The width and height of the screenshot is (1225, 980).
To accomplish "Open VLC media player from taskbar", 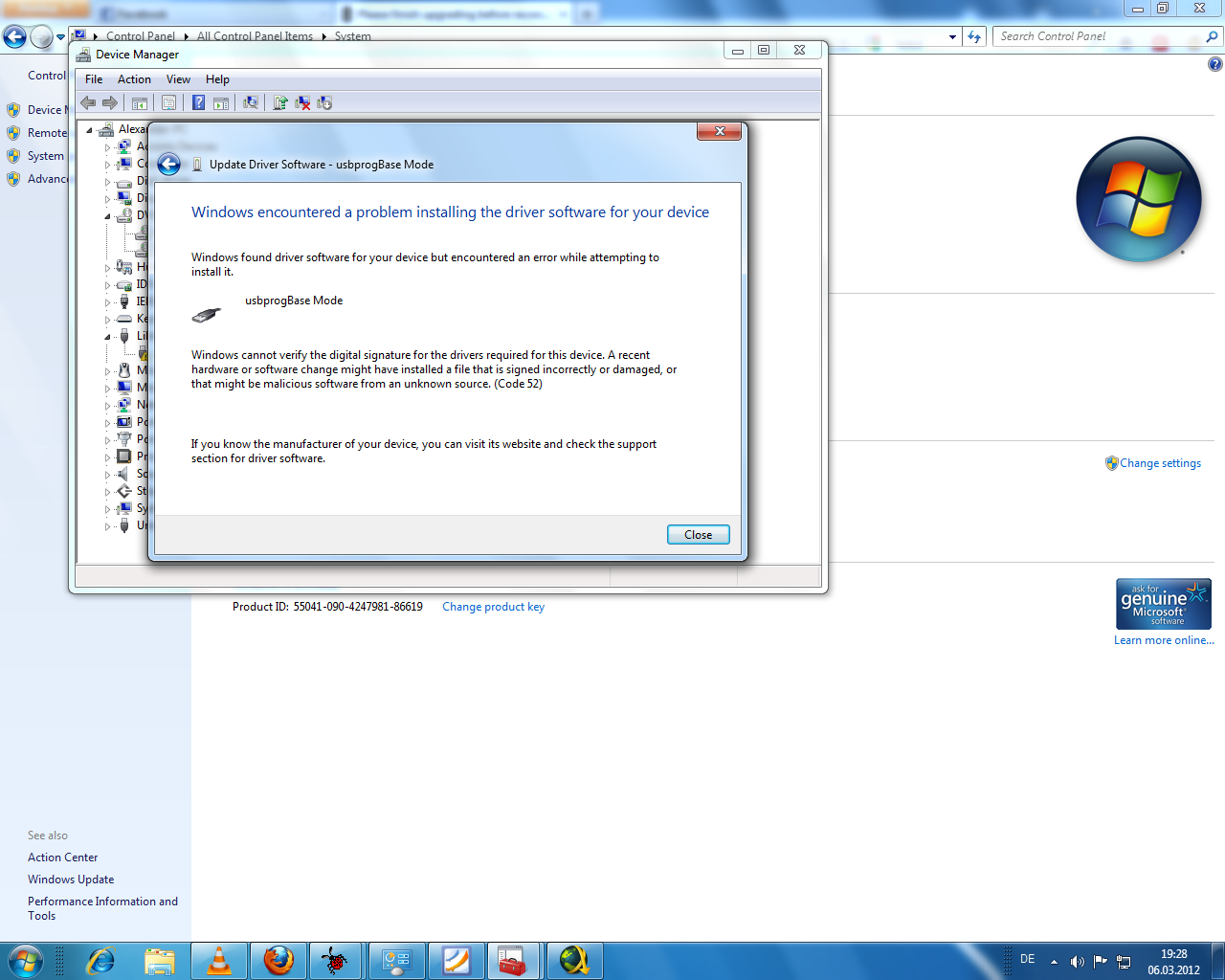I will pos(219,961).
